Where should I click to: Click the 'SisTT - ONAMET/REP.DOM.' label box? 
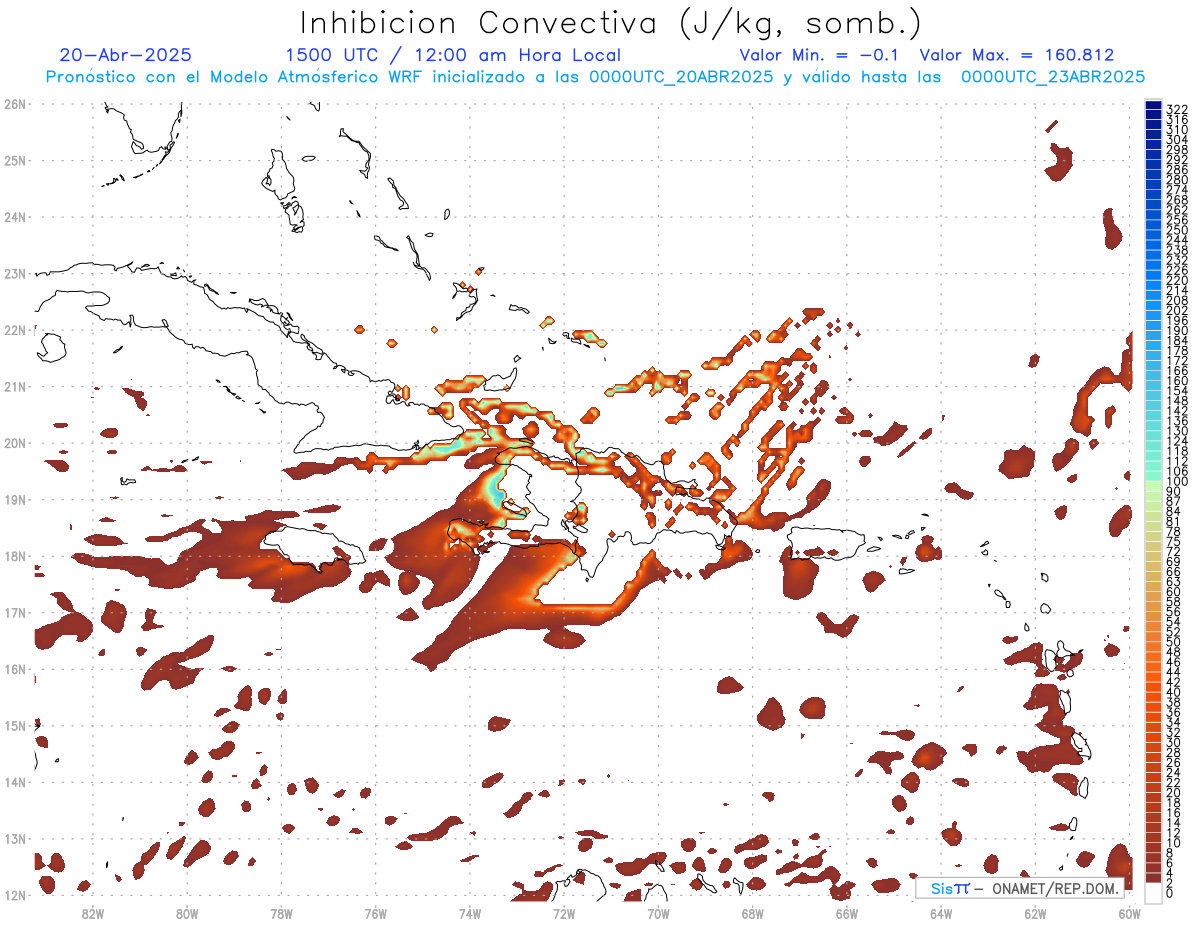1019,888
